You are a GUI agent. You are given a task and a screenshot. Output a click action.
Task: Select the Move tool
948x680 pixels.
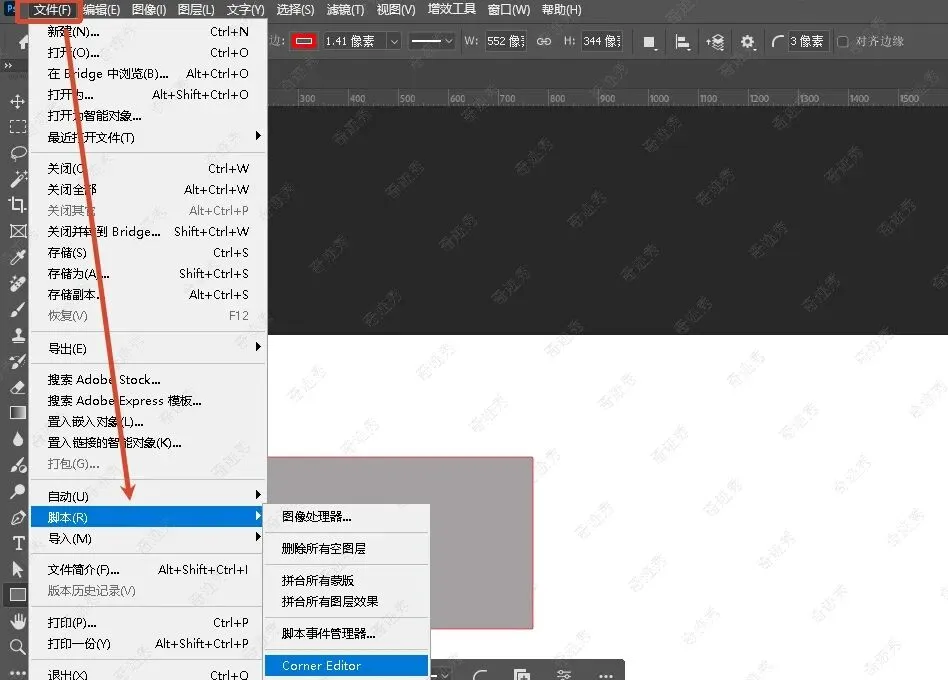pyautogui.click(x=18, y=100)
